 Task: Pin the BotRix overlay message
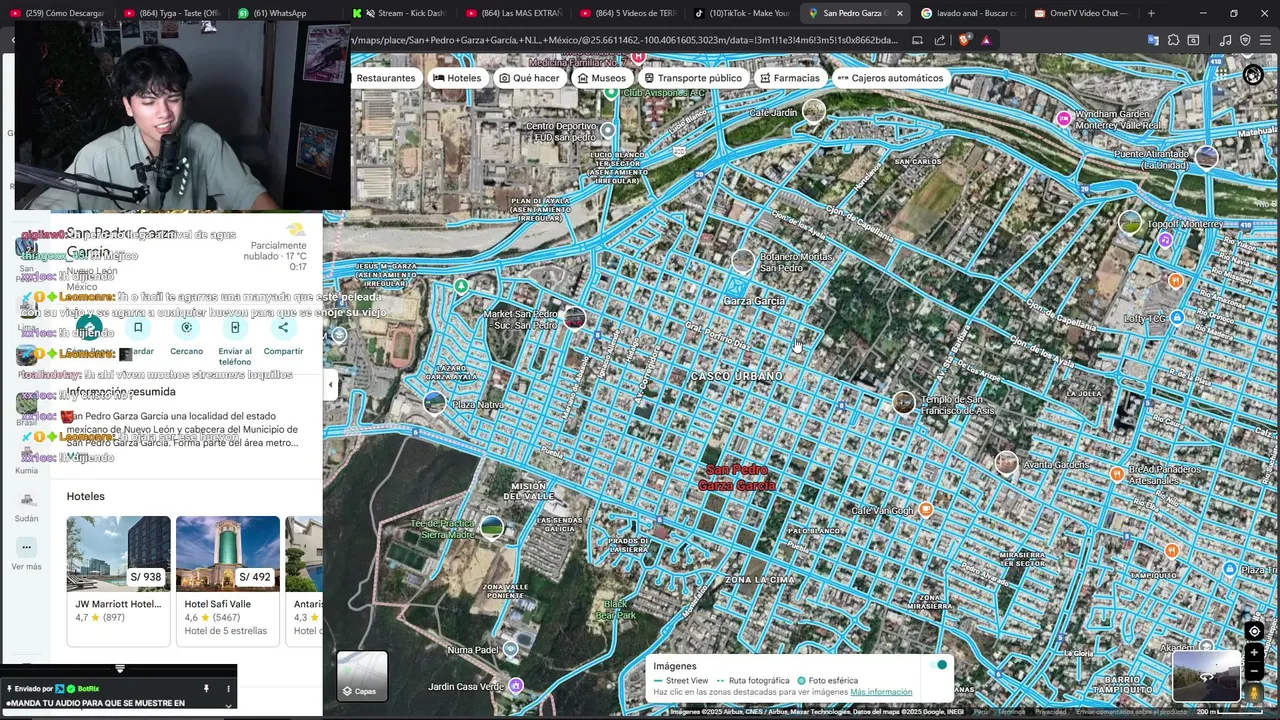pos(206,689)
